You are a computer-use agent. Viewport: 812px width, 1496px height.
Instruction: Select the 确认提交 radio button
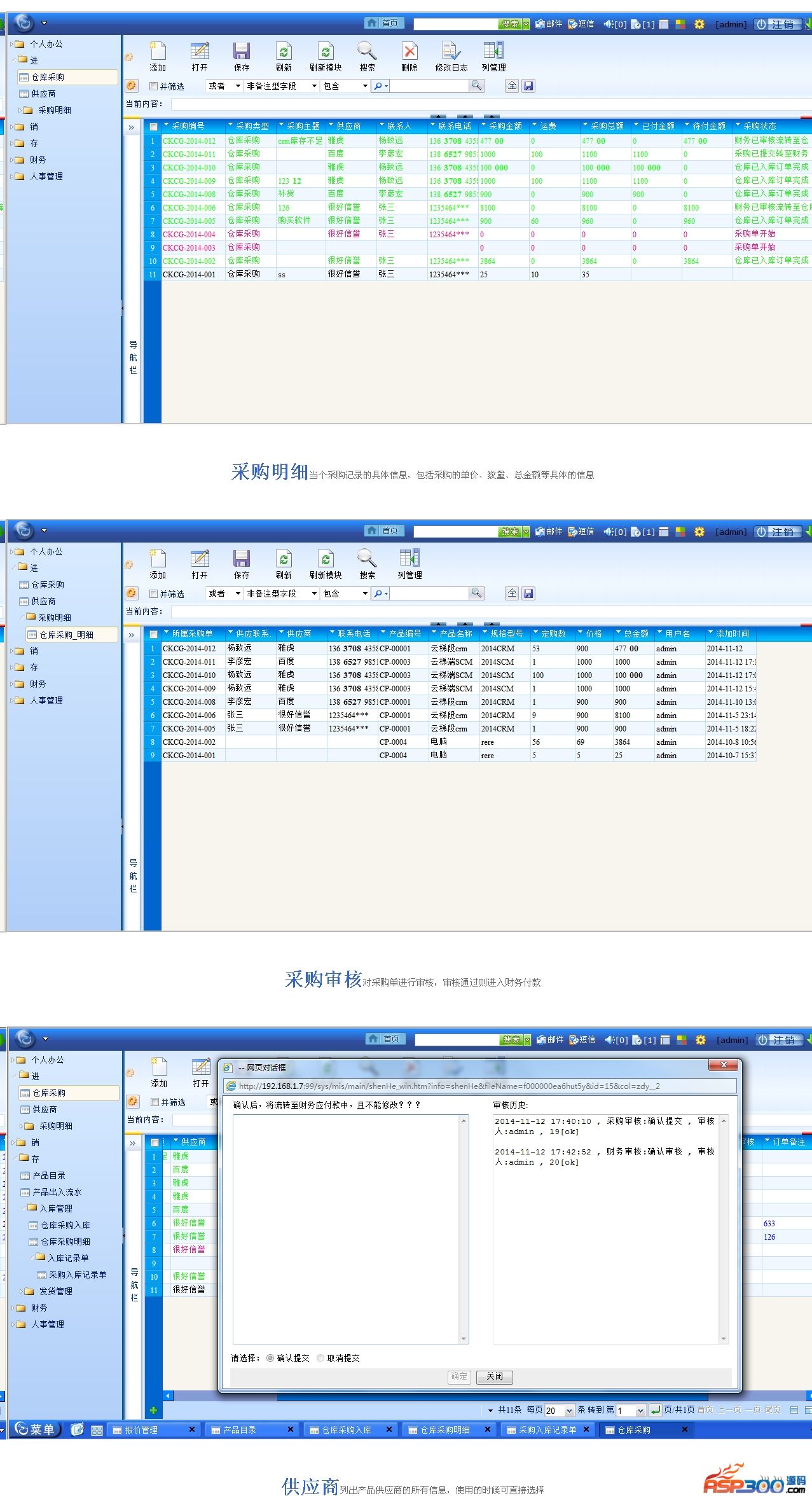pos(270,1358)
